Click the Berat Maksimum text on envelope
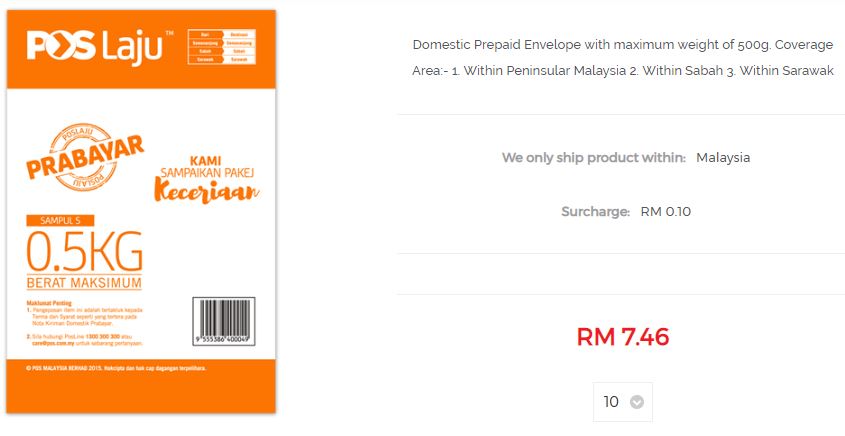The width and height of the screenshot is (845, 436). (x=84, y=283)
